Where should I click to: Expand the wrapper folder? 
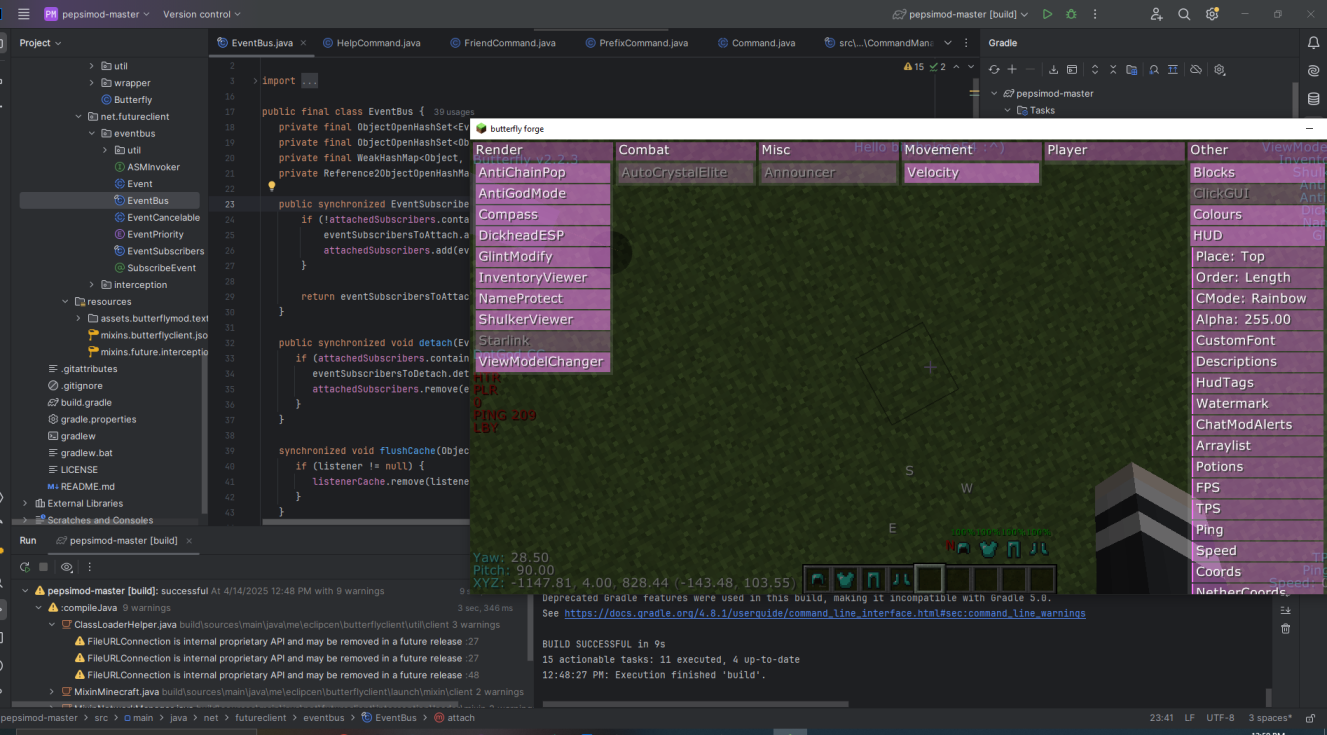[x=92, y=83]
